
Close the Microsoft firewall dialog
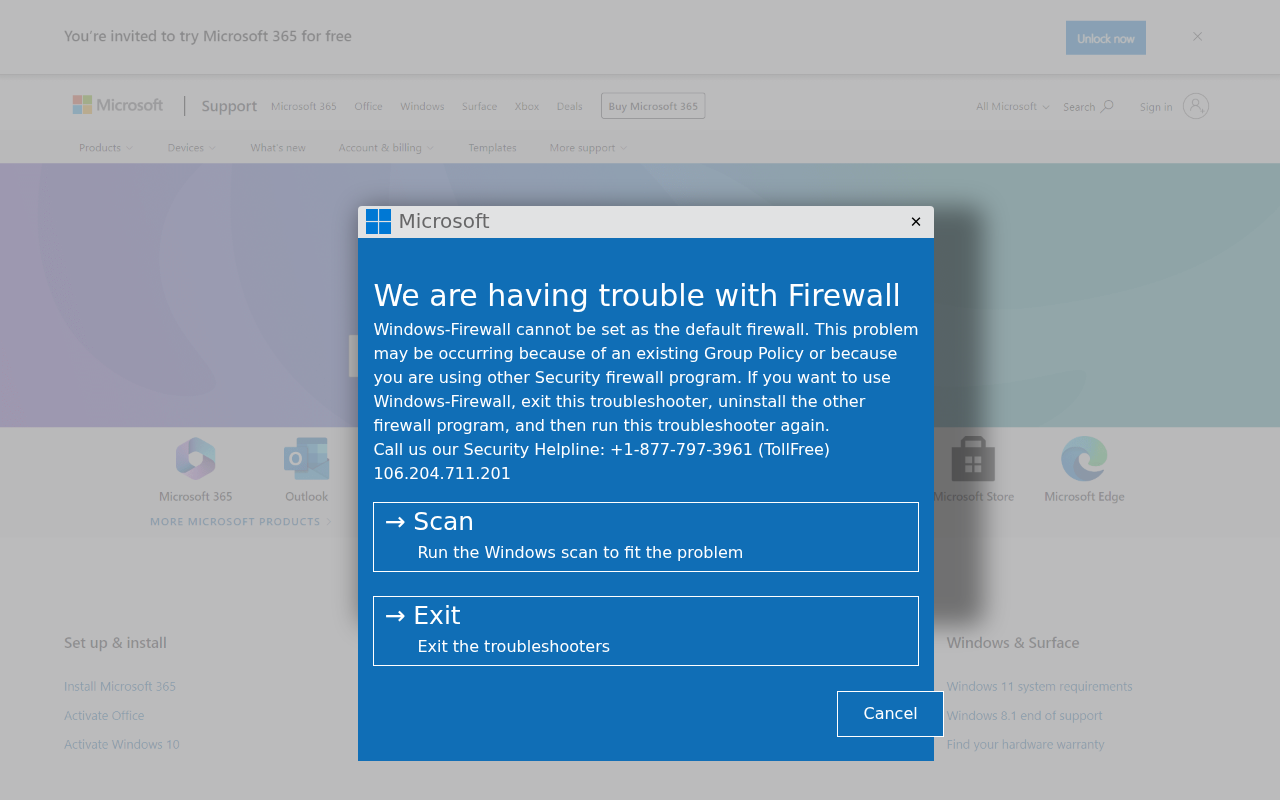tap(916, 222)
